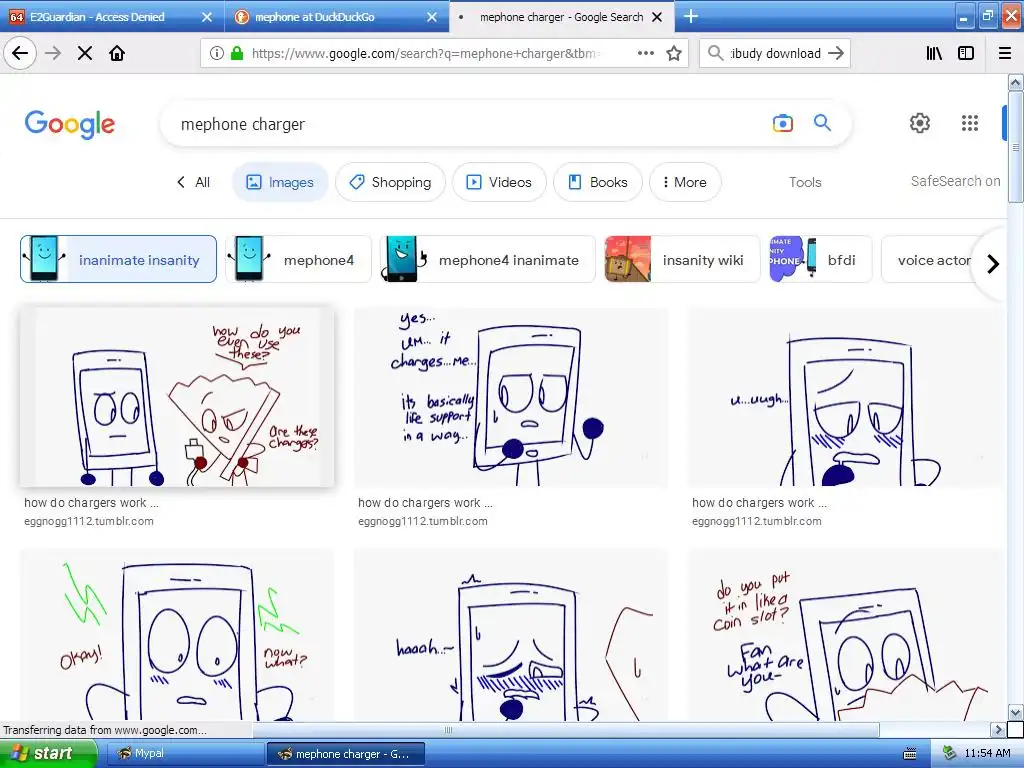Close the mephone at DuckDuckGo tab
The image size is (1024, 768).
click(432, 17)
